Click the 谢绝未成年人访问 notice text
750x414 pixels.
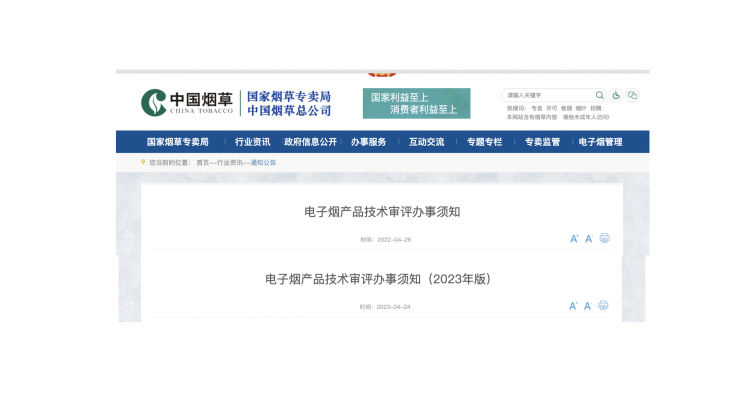tap(585, 117)
